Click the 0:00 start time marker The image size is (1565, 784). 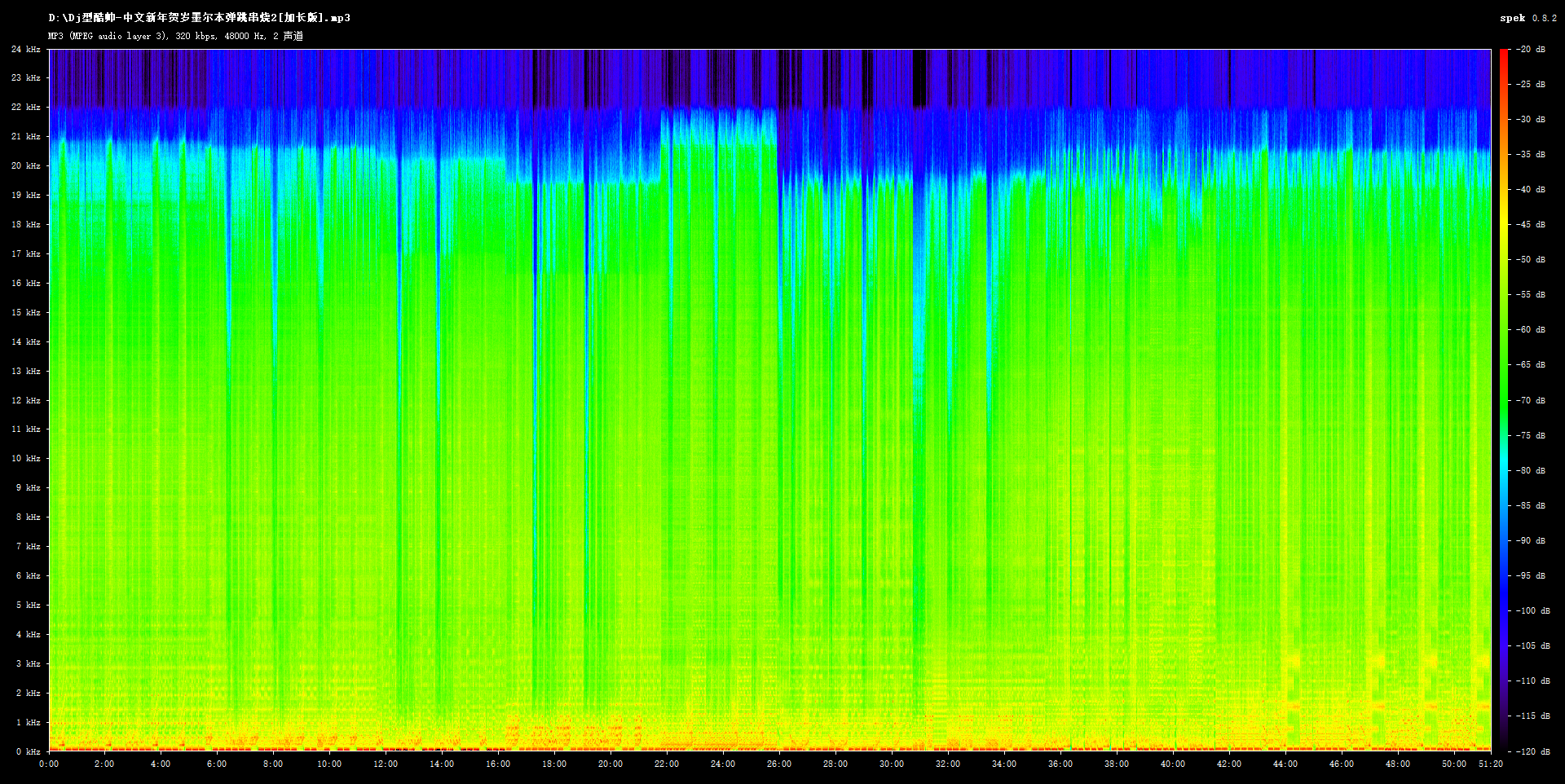click(x=49, y=764)
